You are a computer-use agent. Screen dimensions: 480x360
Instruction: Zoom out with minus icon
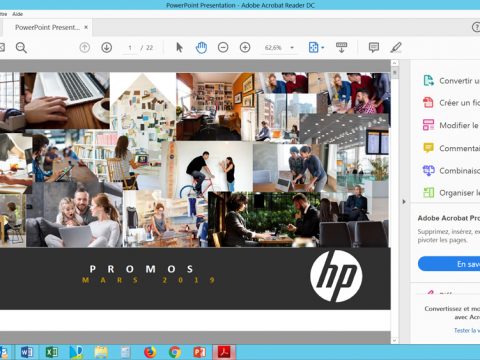click(x=223, y=48)
